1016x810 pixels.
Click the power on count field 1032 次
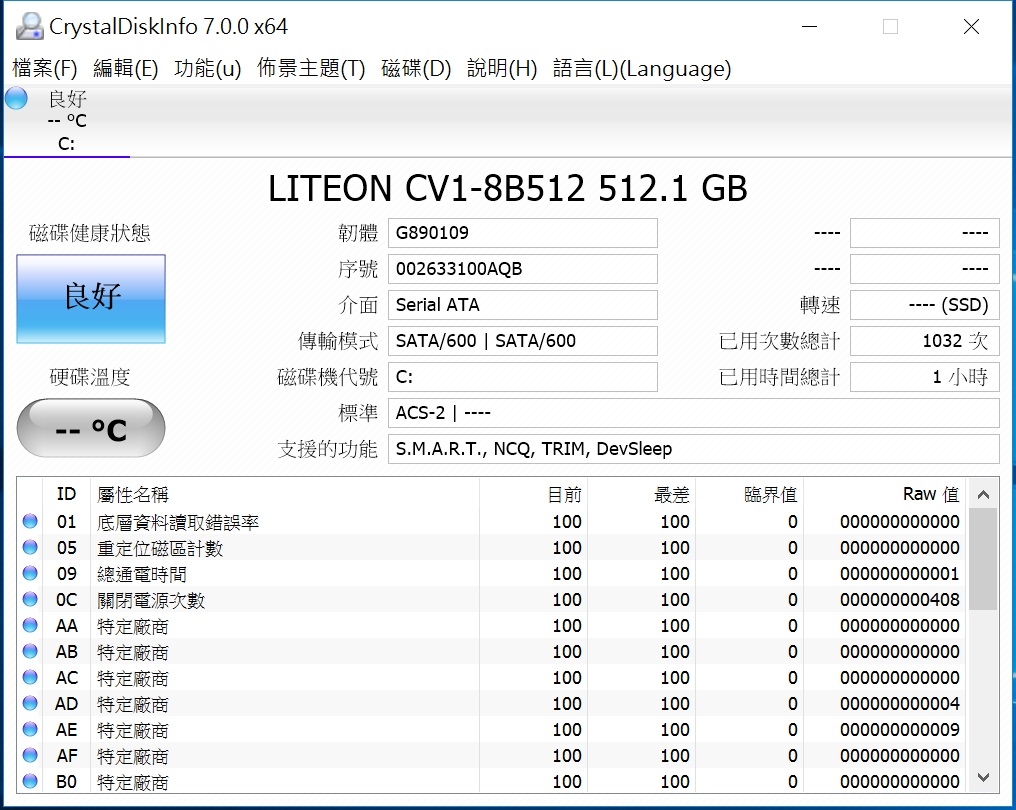click(x=925, y=341)
